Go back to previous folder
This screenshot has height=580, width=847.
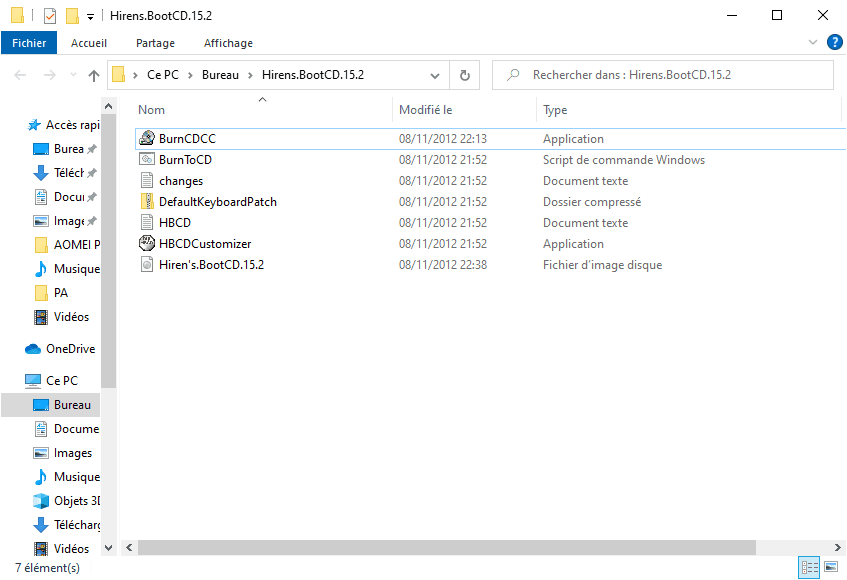tap(21, 75)
